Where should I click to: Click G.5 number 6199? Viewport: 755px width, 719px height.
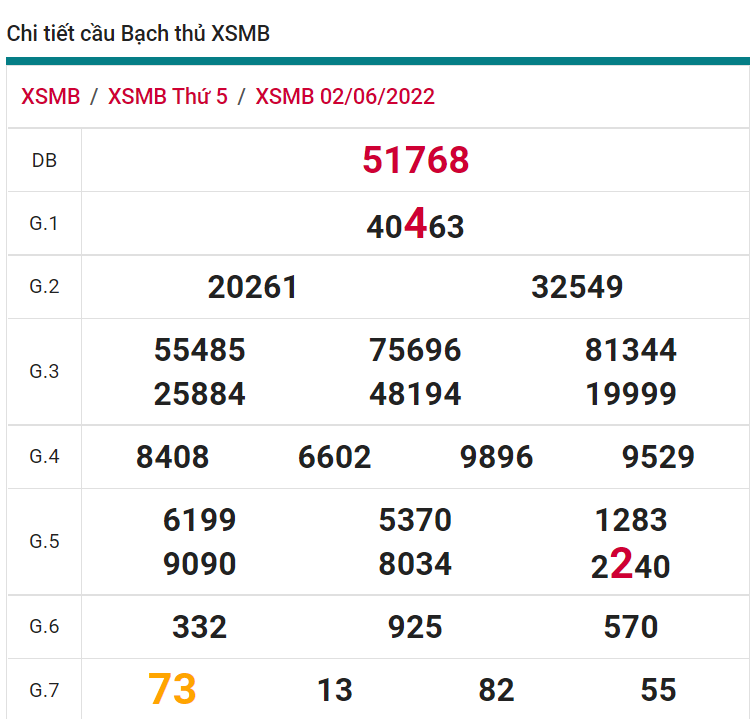tap(200, 520)
